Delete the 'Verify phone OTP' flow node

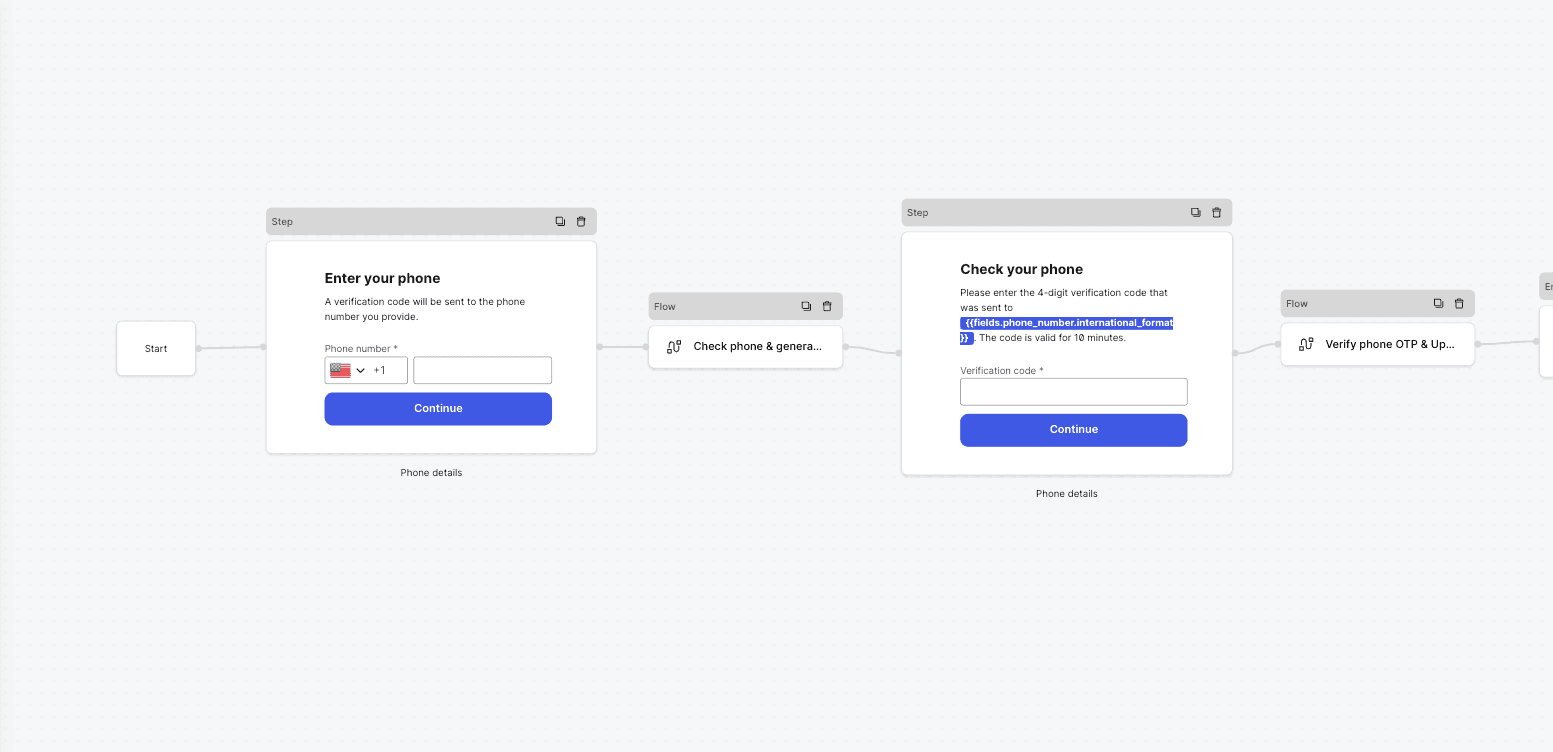[1460, 303]
